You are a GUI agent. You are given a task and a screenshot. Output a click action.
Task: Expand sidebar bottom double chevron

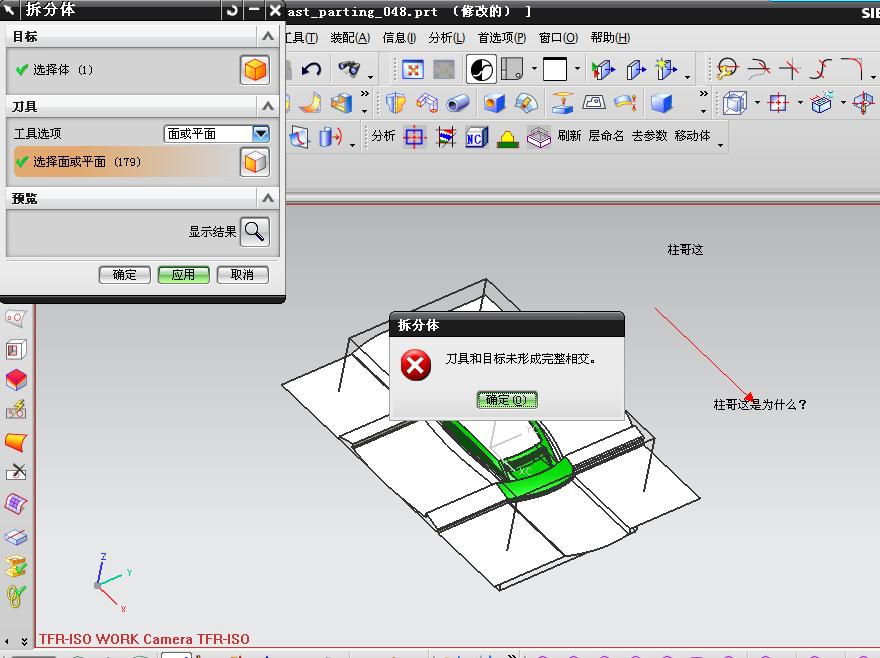[x=24, y=641]
